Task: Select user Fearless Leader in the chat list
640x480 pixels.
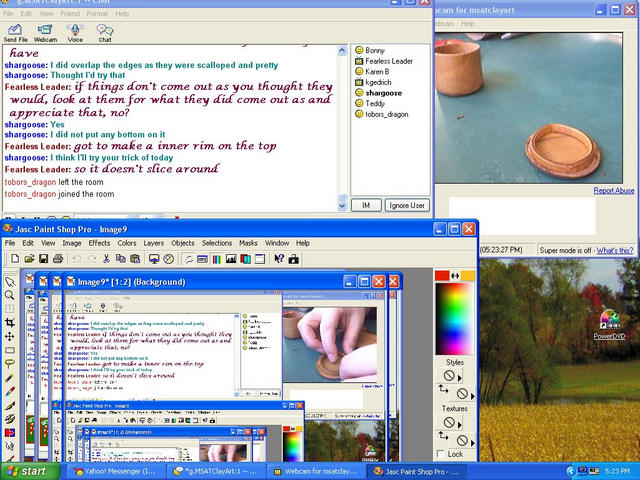Action: 384,61
